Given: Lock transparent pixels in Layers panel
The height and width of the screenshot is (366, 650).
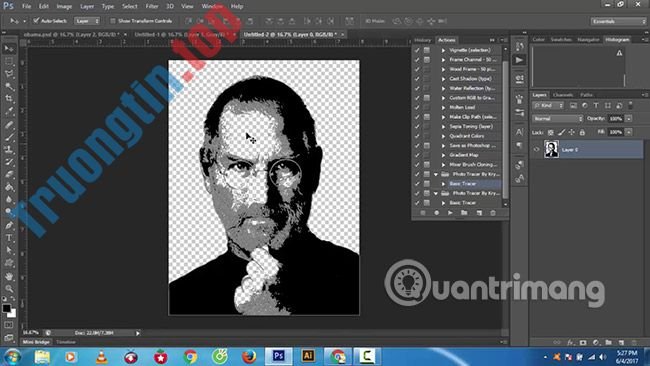Looking at the screenshot, I should click(x=551, y=132).
